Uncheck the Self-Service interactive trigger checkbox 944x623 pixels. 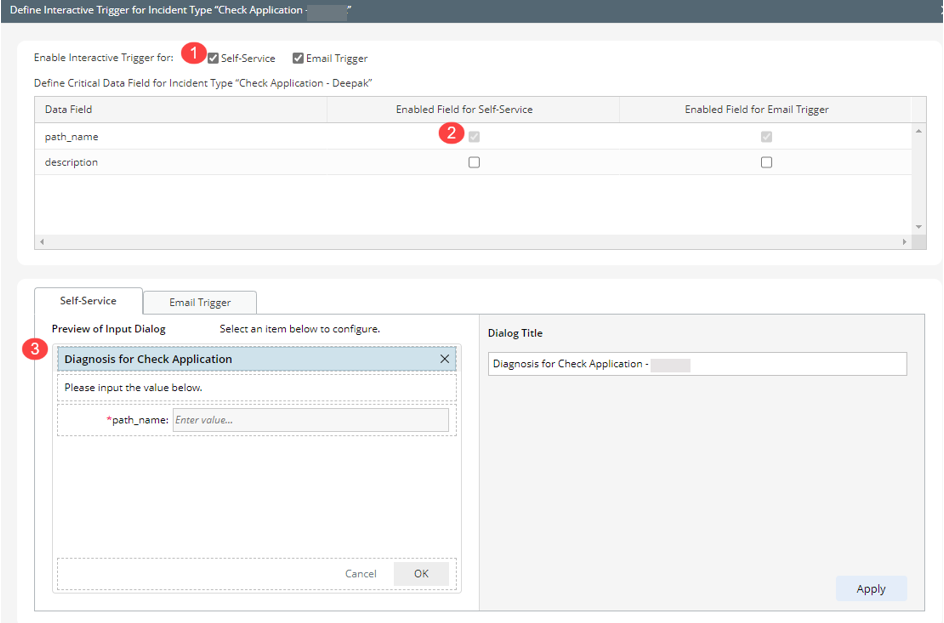(213, 58)
